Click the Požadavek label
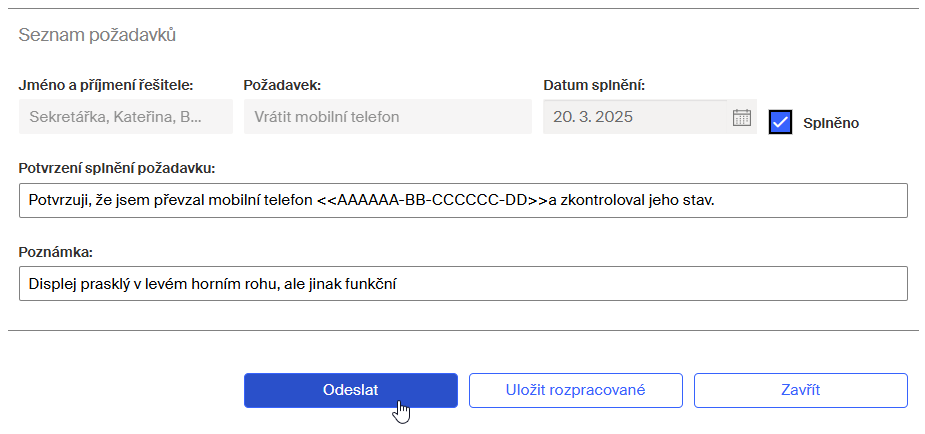The height and width of the screenshot is (434, 925). [x=282, y=86]
